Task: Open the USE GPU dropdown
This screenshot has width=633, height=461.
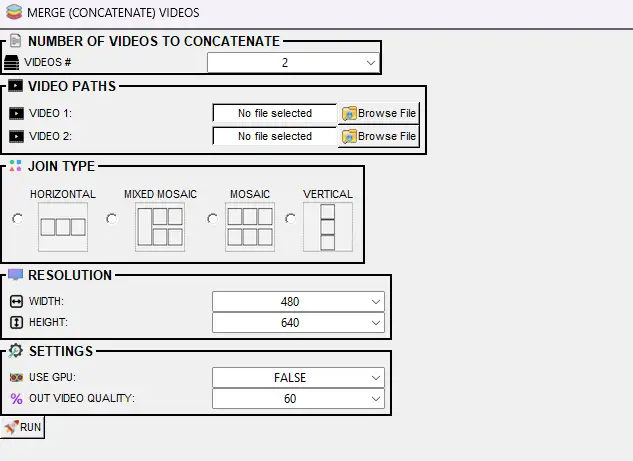Action: [298, 377]
